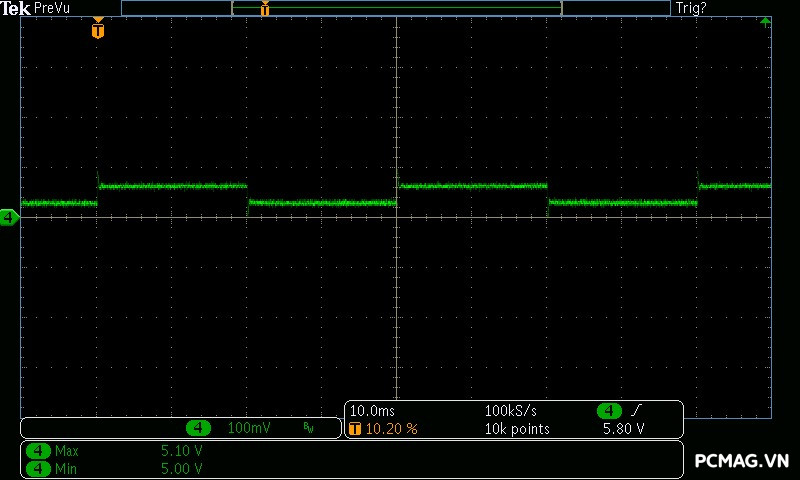Click the Tek logo in the corner
This screenshot has width=800, height=480.
coord(16,7)
